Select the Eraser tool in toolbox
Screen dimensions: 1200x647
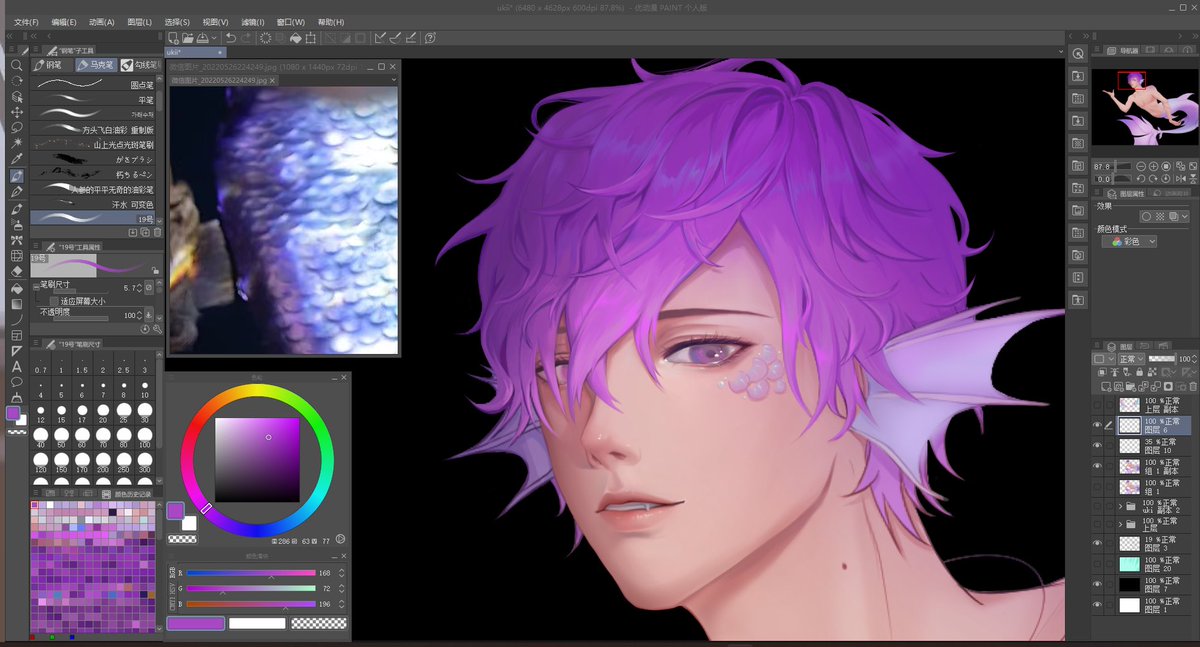pyautogui.click(x=16, y=271)
